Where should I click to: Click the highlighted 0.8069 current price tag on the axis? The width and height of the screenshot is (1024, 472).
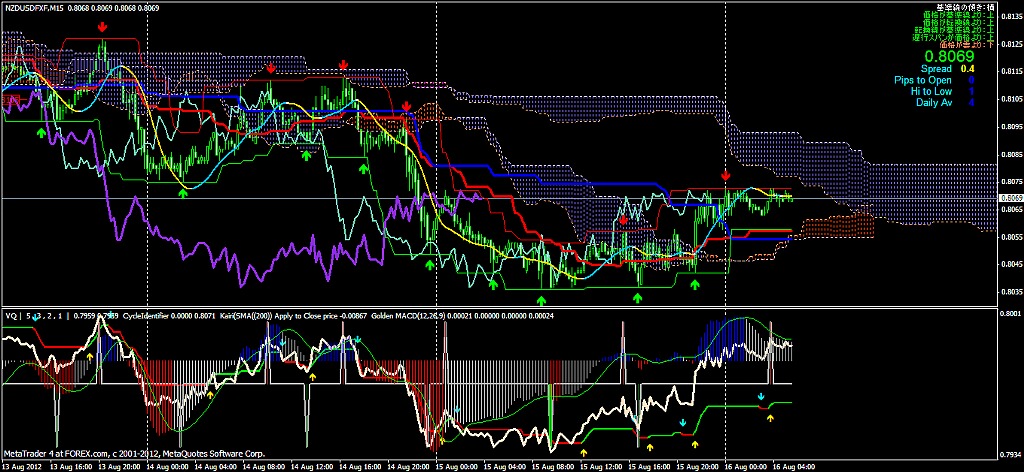point(1010,197)
